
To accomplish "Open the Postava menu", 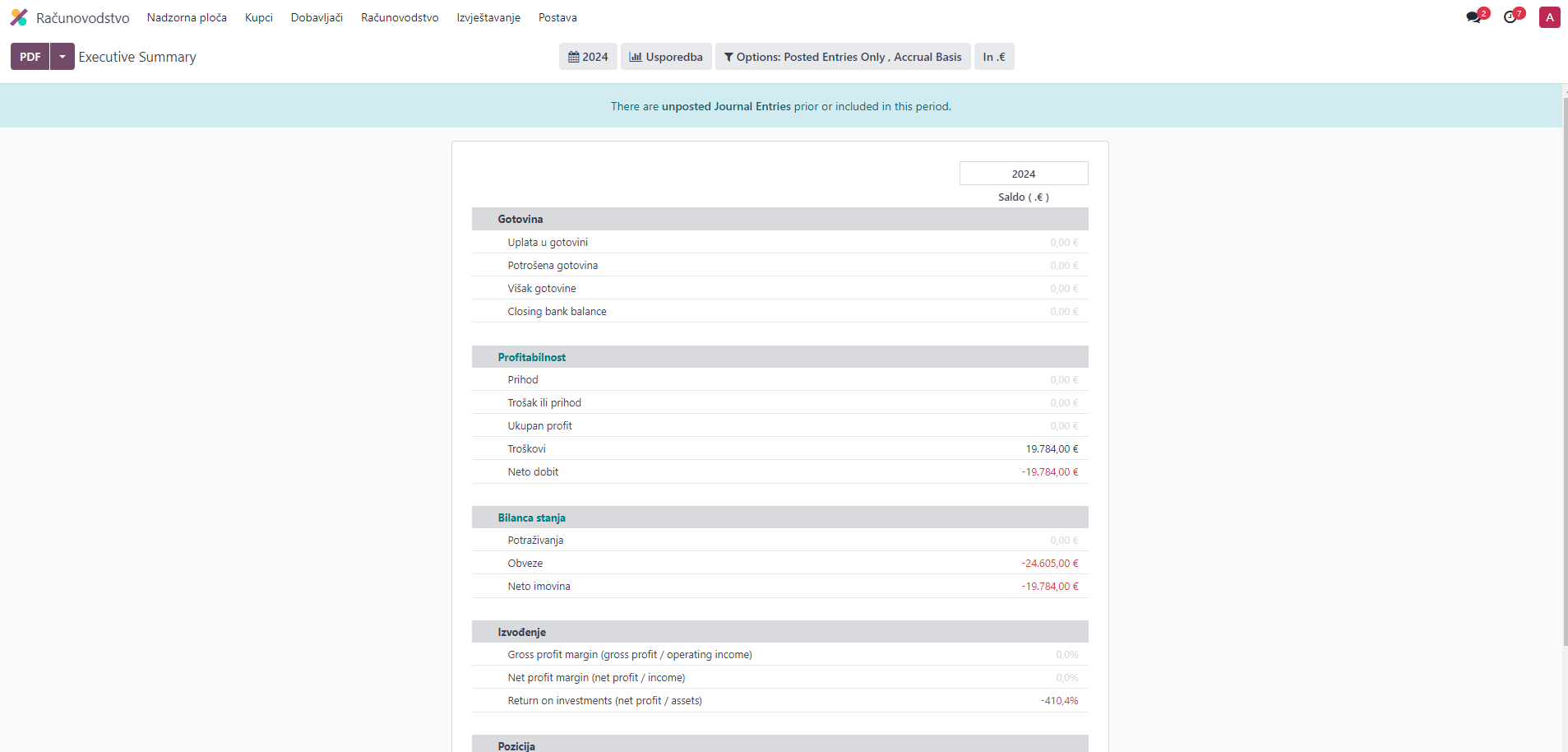I will point(557,17).
